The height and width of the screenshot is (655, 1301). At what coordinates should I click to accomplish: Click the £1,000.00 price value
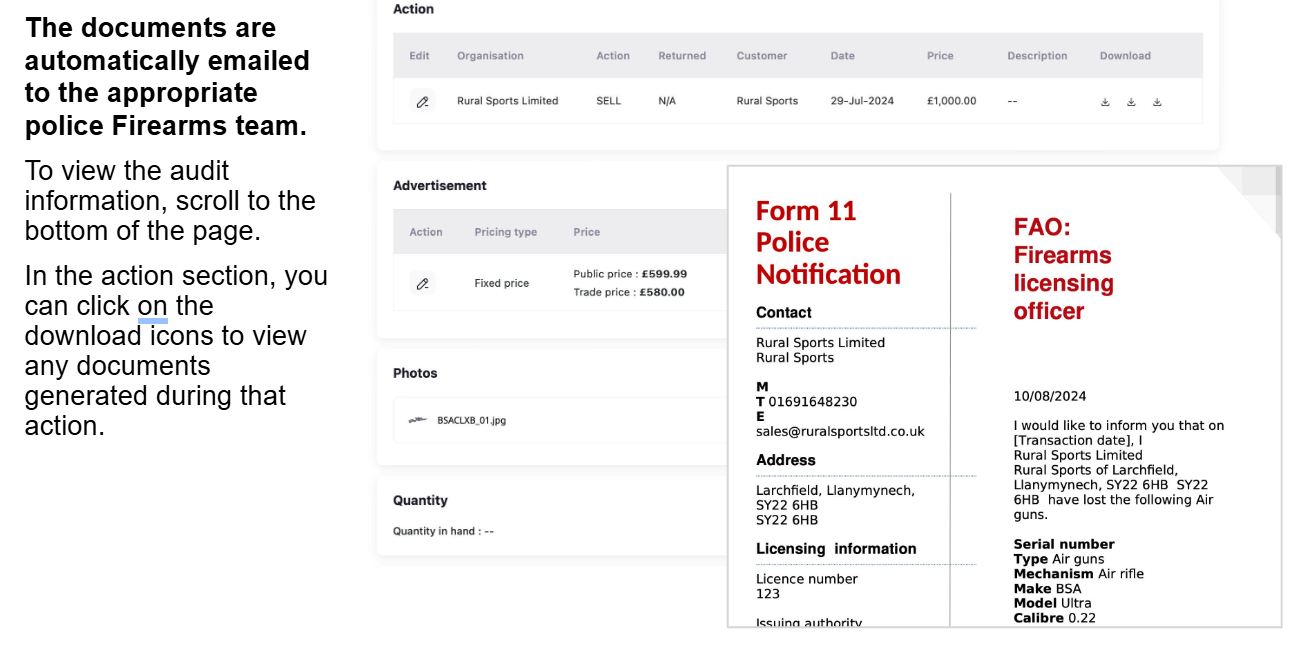[951, 101]
